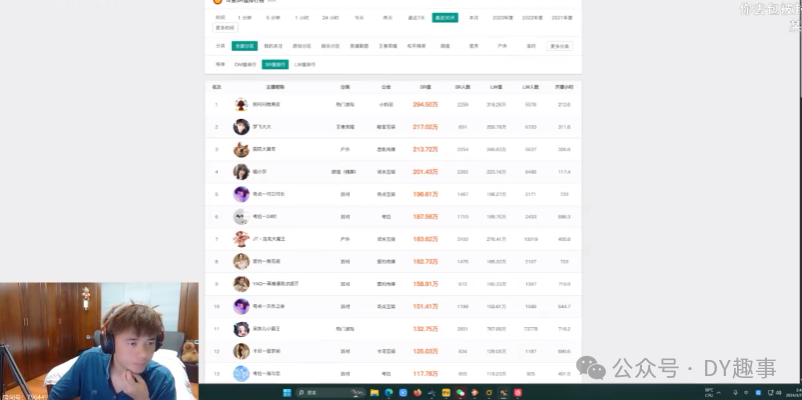Open the rank 1 streamer avatar

[241, 104]
